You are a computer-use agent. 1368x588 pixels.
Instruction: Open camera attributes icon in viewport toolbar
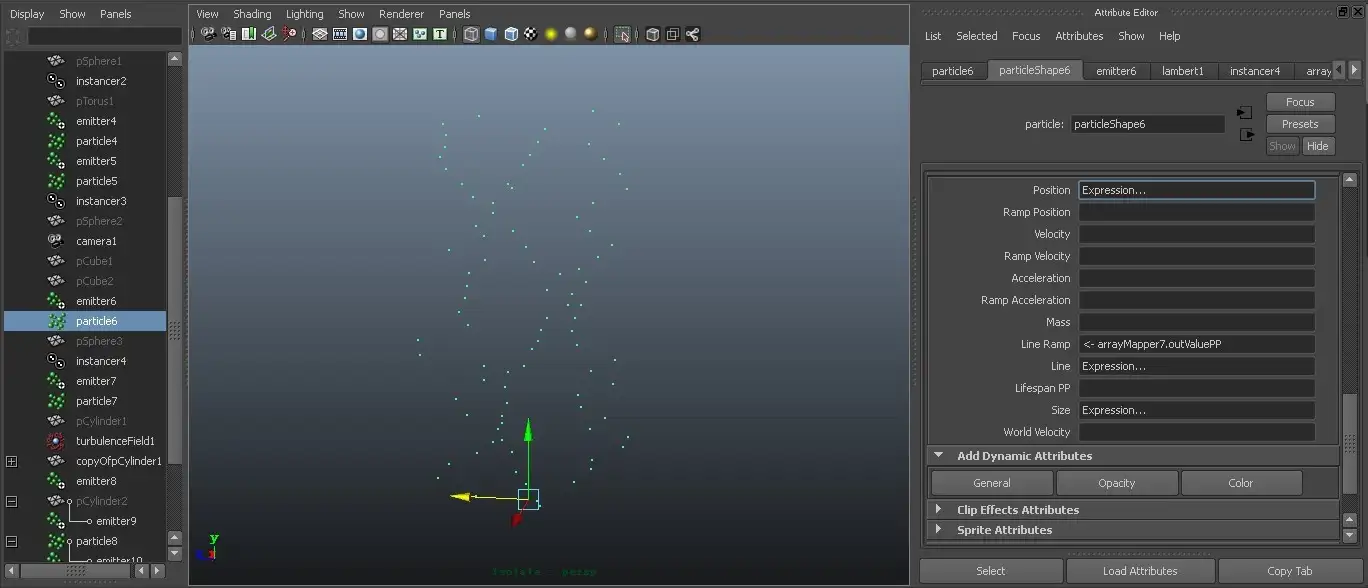pyautogui.click(x=228, y=34)
